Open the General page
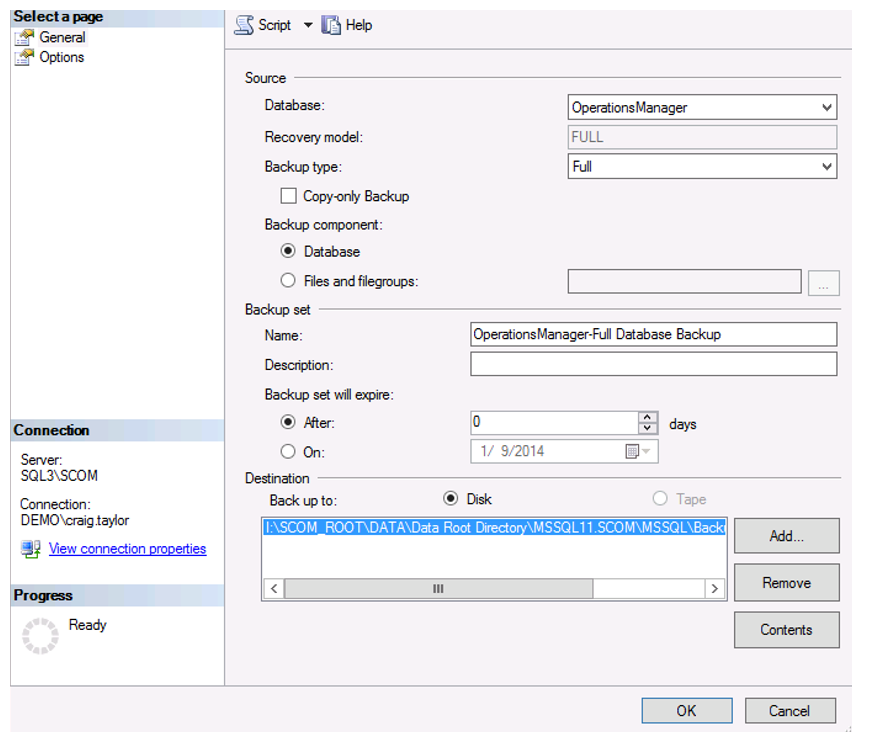 click(62, 37)
